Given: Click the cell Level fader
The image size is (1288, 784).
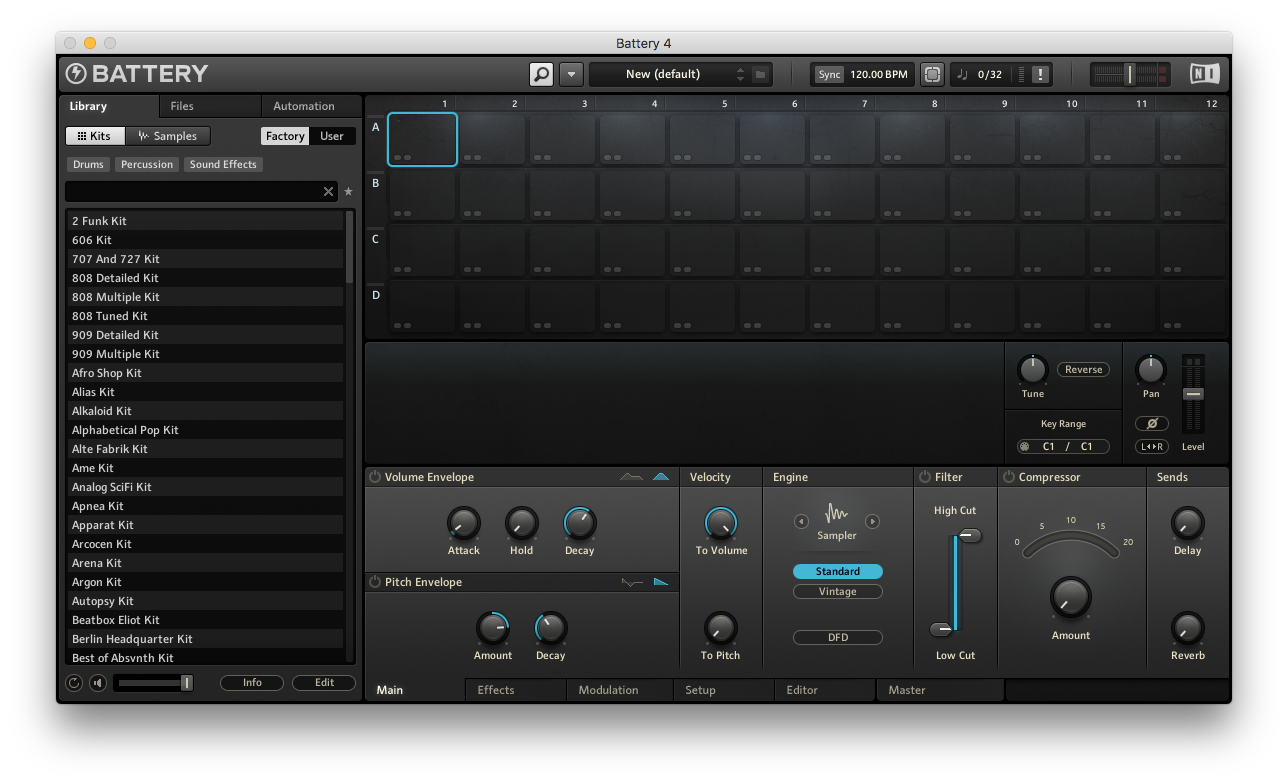Looking at the screenshot, I should tap(1193, 394).
